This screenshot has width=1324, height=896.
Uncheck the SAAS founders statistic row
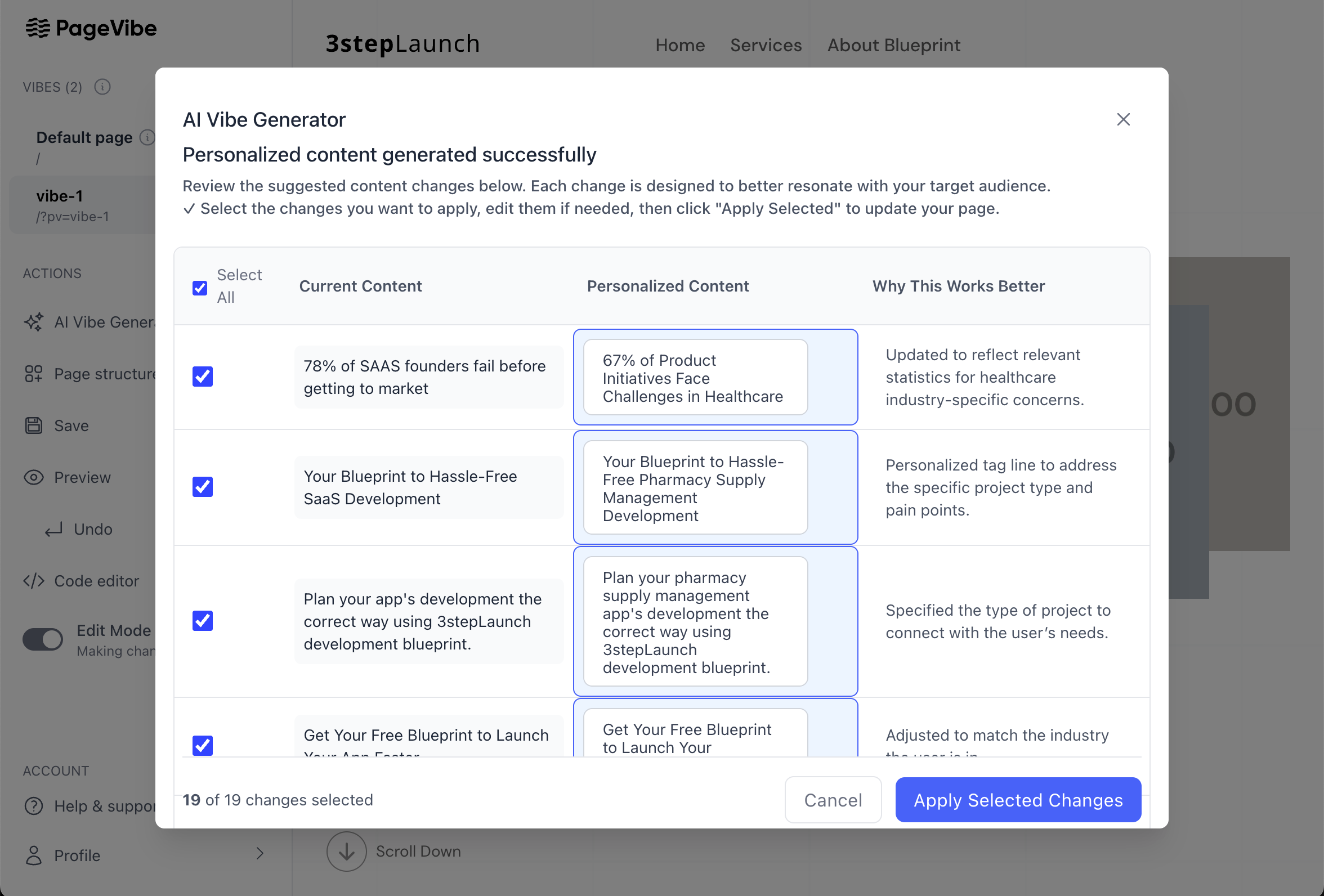[202, 377]
